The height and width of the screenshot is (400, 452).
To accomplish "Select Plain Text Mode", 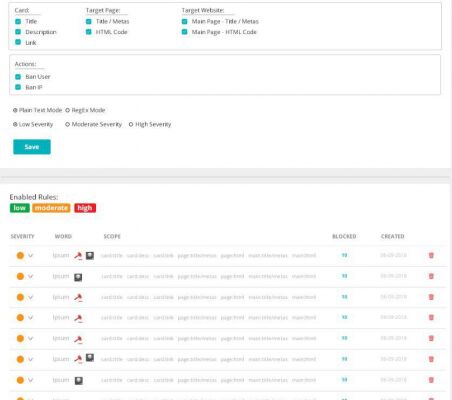I will pyautogui.click(x=15, y=110).
